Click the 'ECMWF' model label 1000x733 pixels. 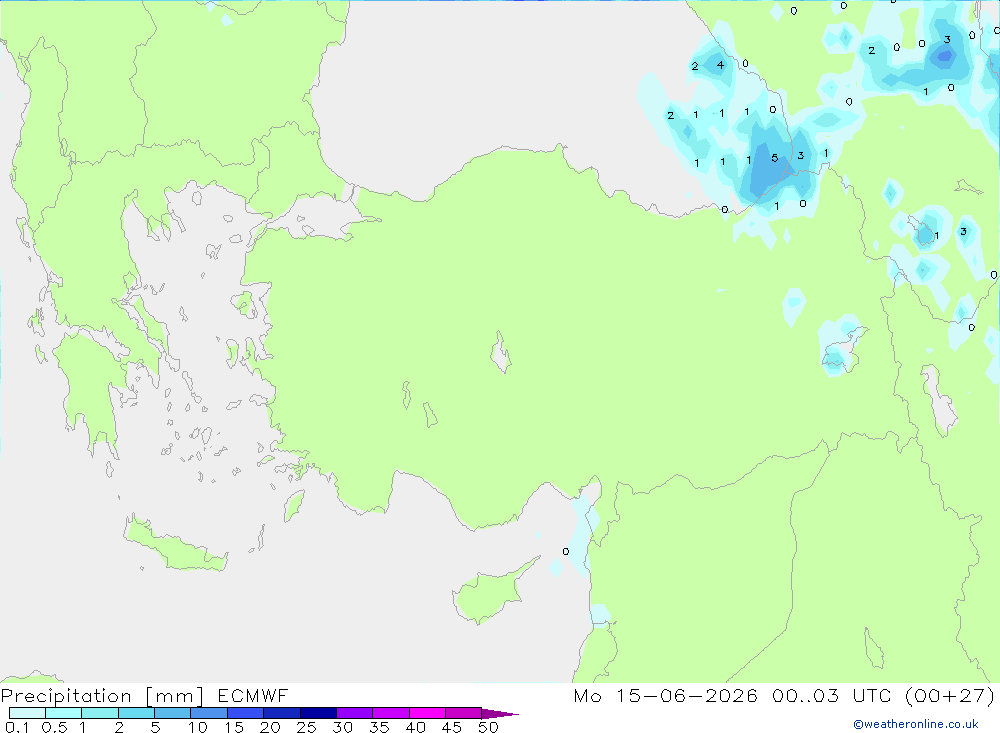coord(253,695)
